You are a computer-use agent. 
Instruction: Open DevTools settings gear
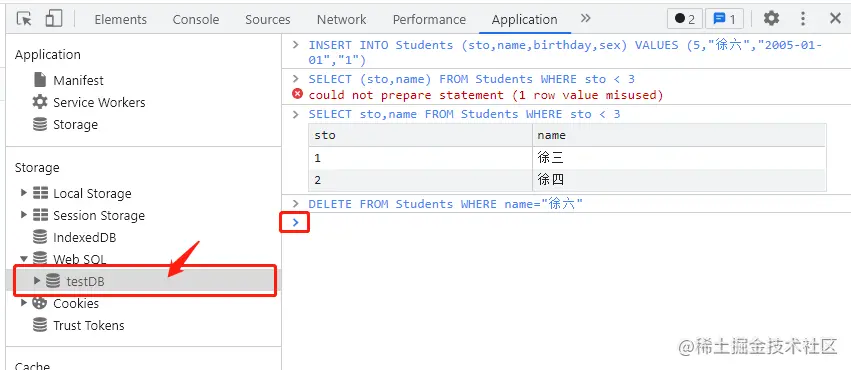771,19
